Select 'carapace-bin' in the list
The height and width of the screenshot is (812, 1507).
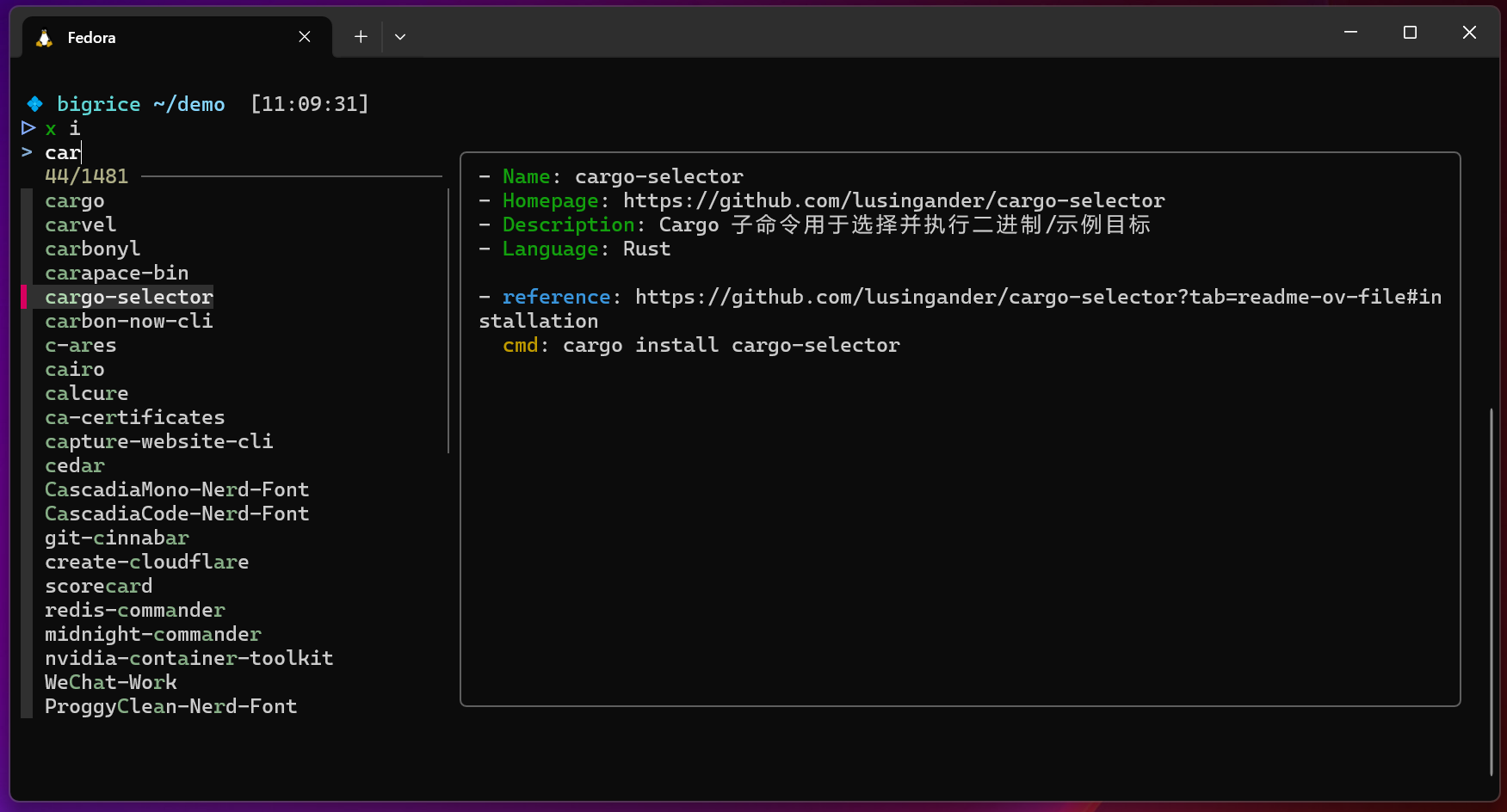coord(117,274)
